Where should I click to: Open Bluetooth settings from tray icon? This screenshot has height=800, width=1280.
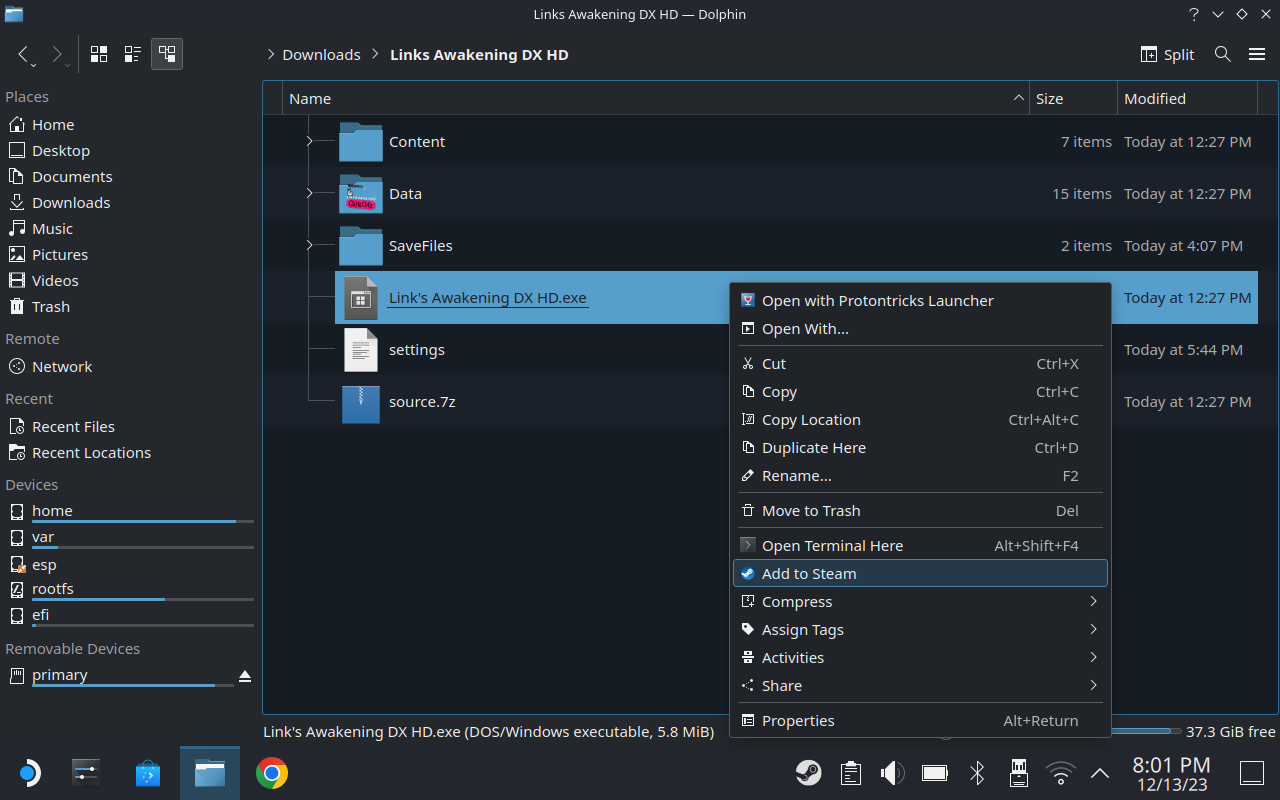pyautogui.click(x=977, y=773)
